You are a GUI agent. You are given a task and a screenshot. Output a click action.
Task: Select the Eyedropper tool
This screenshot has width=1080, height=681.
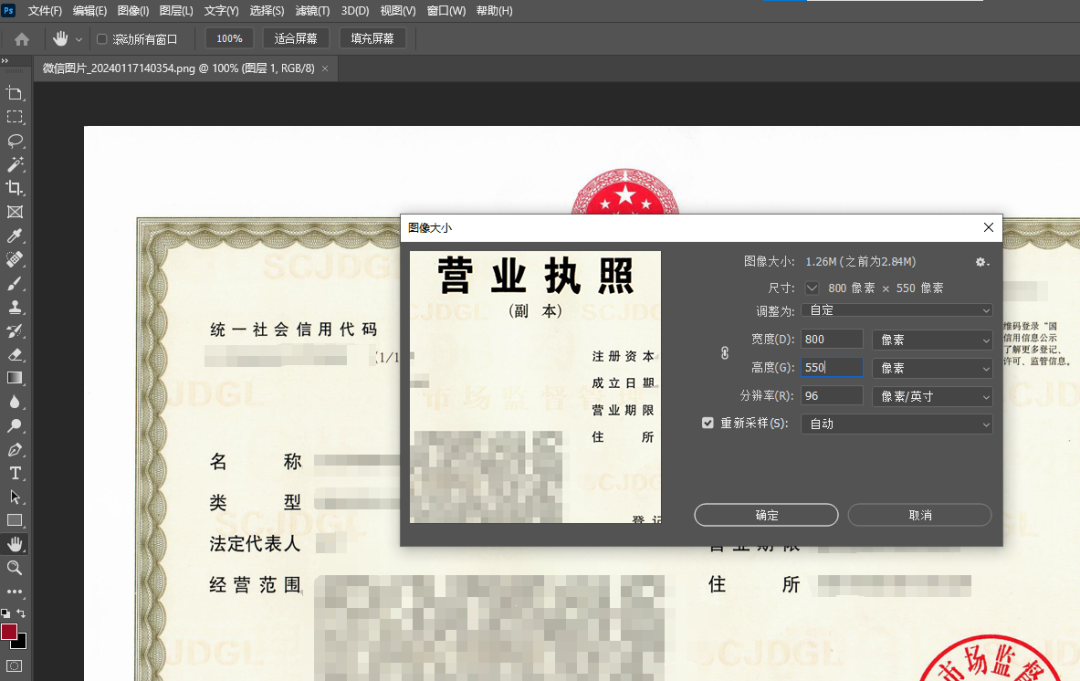click(12, 236)
